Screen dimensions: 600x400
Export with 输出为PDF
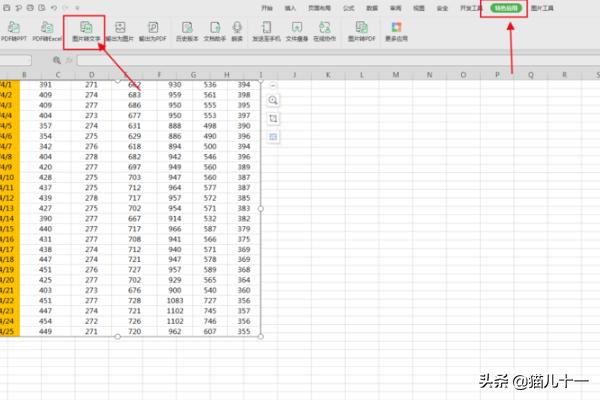pyautogui.click(x=152, y=29)
